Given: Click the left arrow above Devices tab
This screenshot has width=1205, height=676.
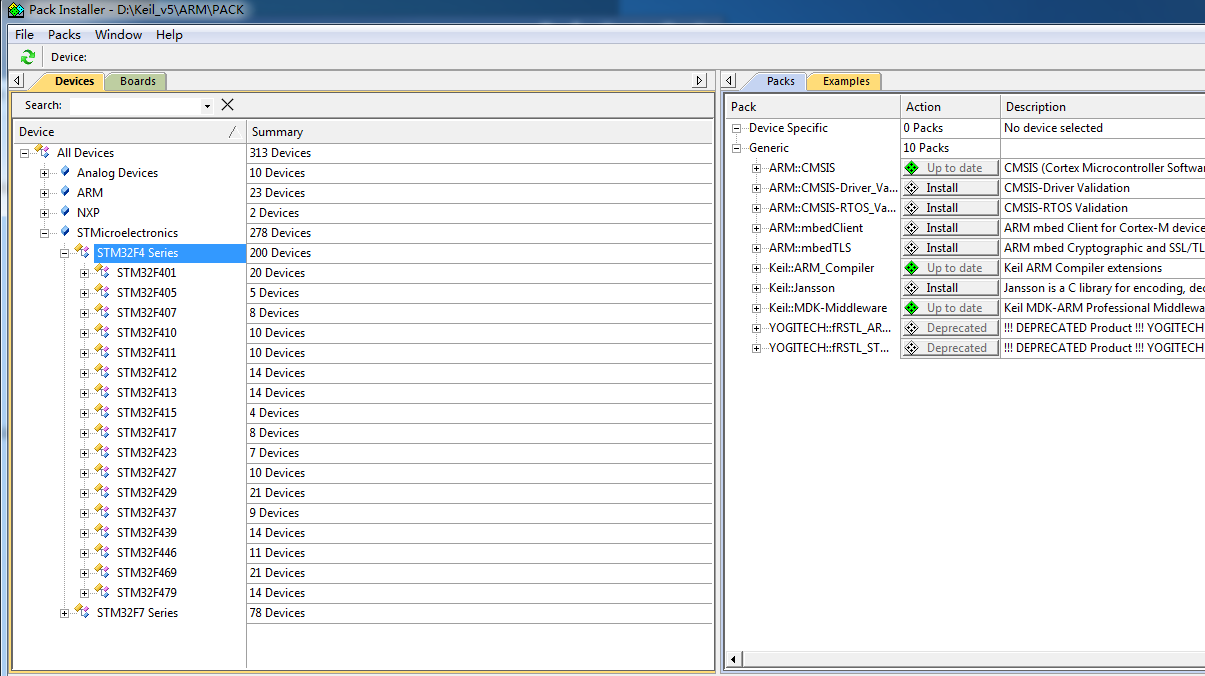Looking at the screenshot, I should (19, 81).
